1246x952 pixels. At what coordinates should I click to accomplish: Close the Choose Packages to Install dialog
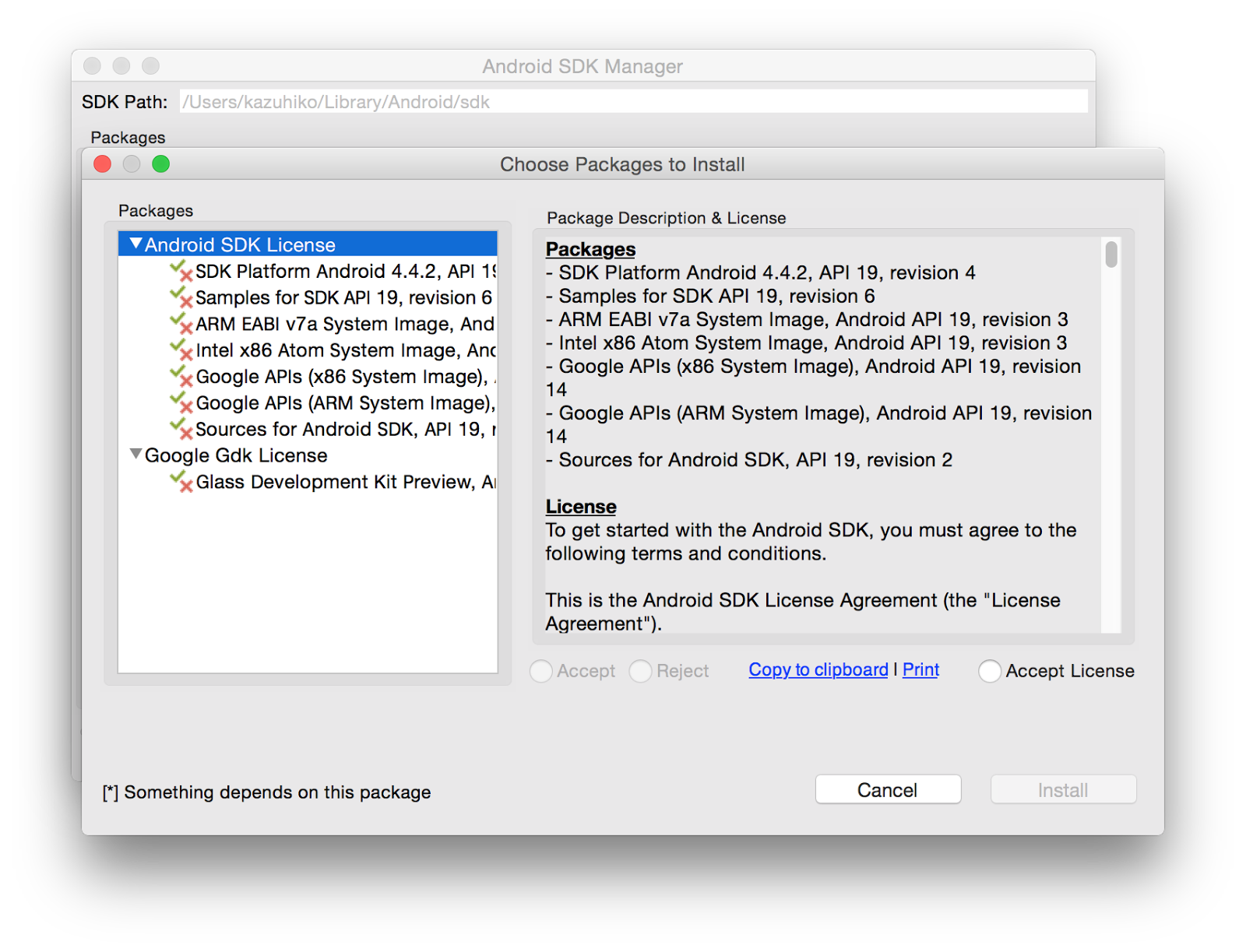pos(102,163)
